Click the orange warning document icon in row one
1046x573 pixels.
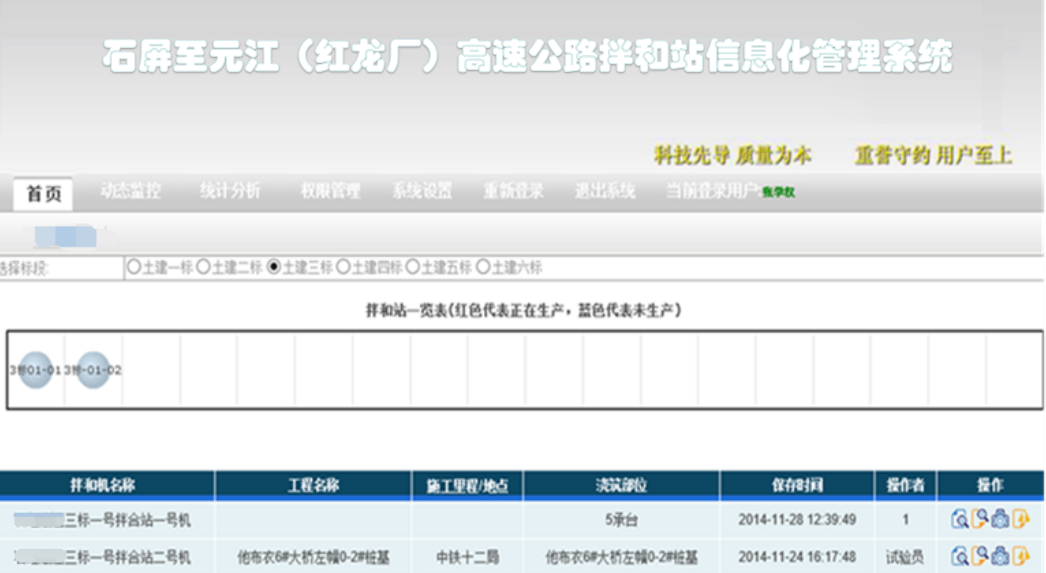click(x=1020, y=519)
